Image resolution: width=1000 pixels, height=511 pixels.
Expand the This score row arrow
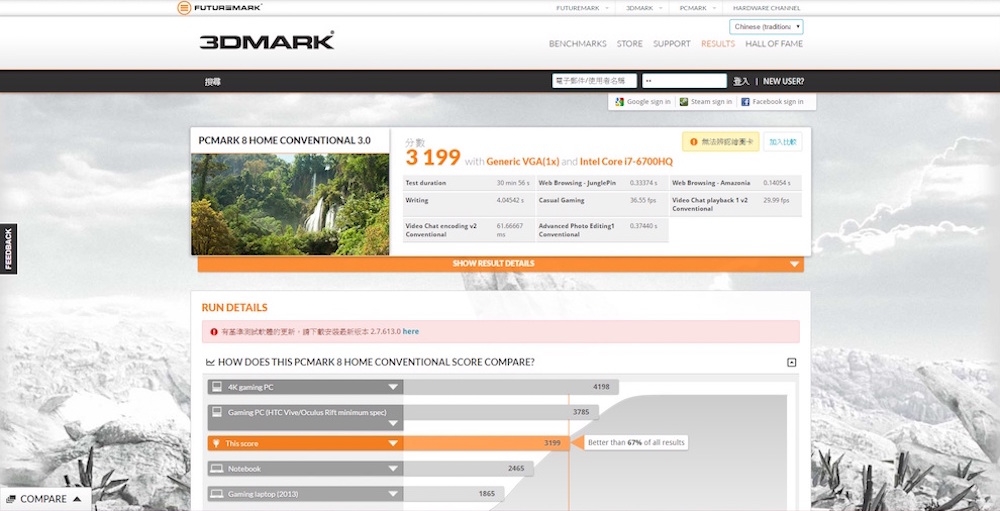393,443
